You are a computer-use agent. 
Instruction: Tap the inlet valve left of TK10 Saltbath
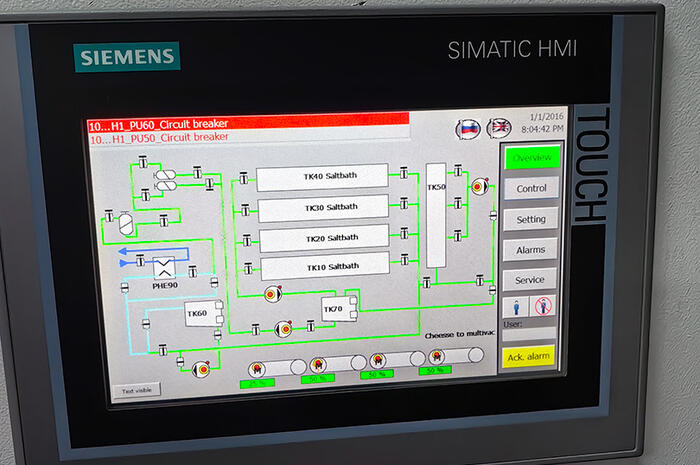click(248, 269)
